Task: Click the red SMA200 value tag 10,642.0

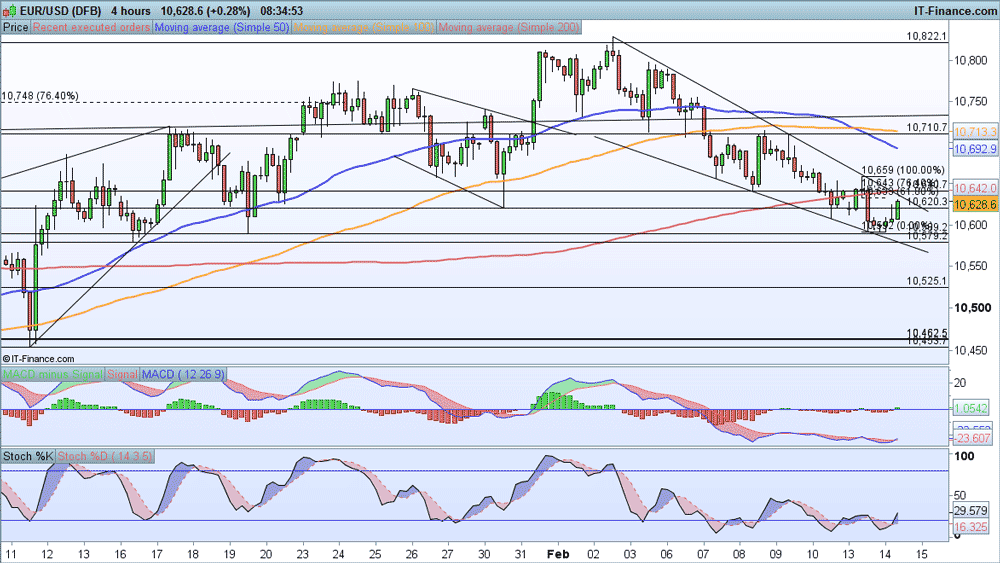Action: (974, 189)
